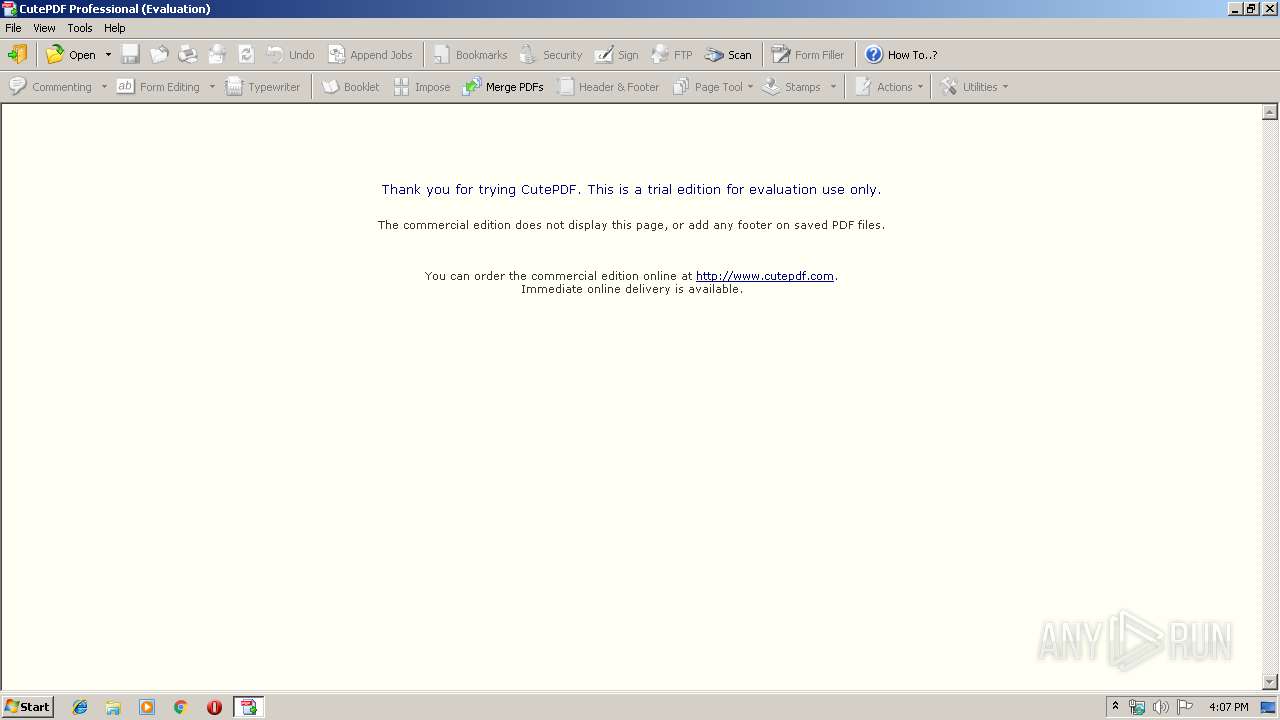
Task: Click the Merge PDFs tool
Action: point(502,87)
